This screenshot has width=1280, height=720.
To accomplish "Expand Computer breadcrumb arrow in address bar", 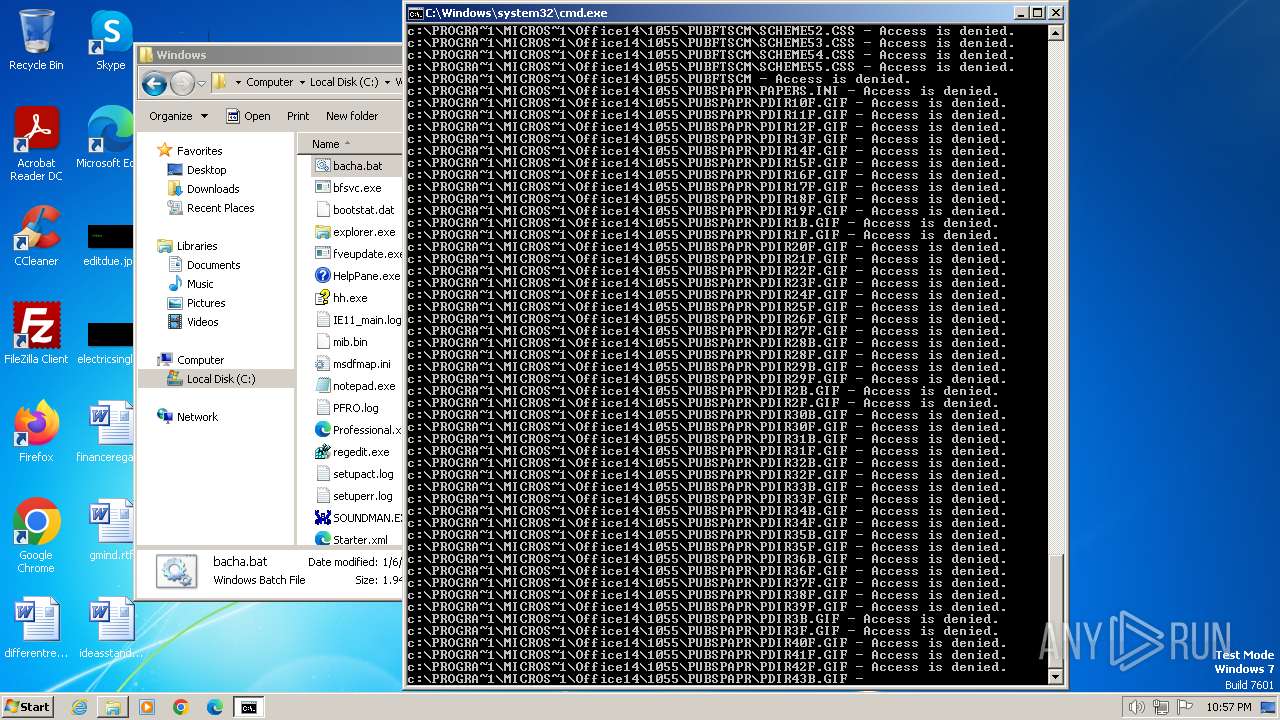I will pos(302,83).
